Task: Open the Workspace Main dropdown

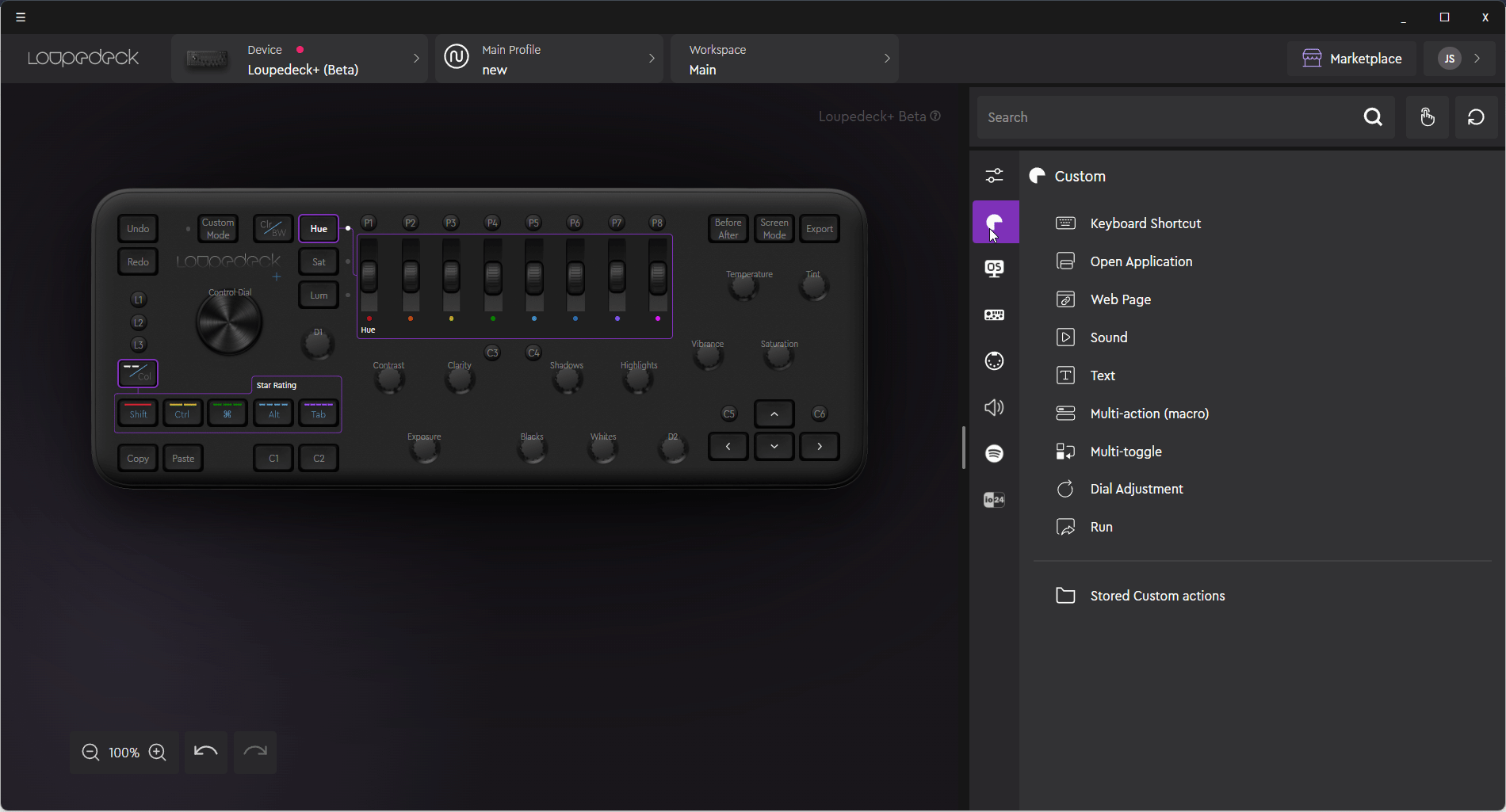Action: pyautogui.click(x=784, y=59)
